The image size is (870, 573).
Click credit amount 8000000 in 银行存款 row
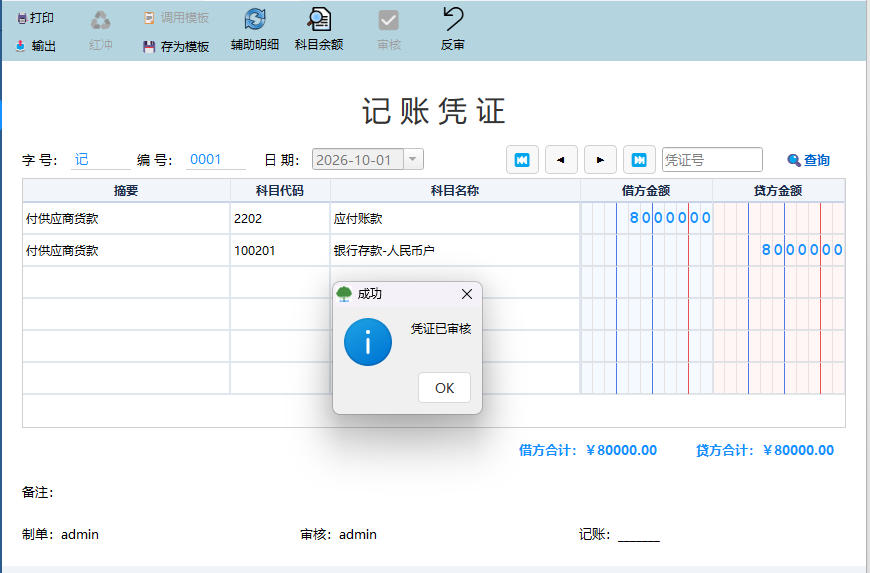(x=802, y=250)
